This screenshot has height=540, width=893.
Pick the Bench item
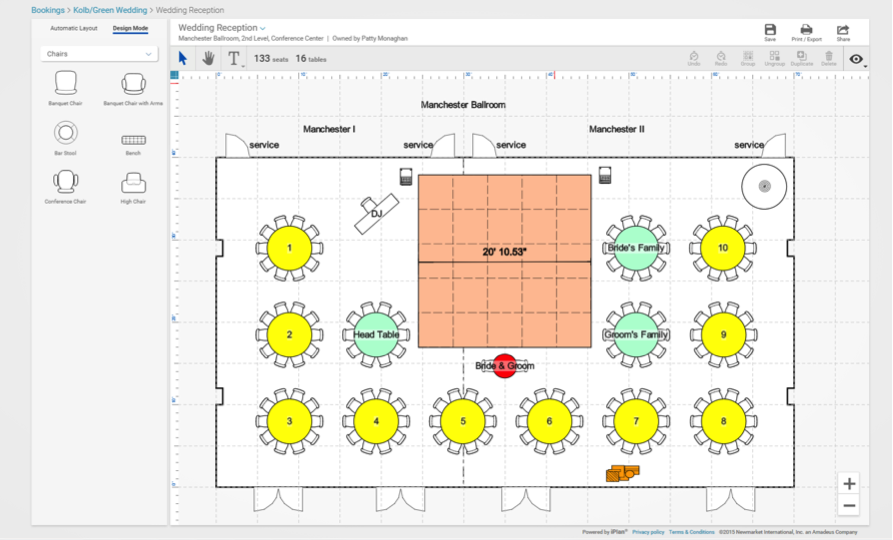(x=133, y=145)
